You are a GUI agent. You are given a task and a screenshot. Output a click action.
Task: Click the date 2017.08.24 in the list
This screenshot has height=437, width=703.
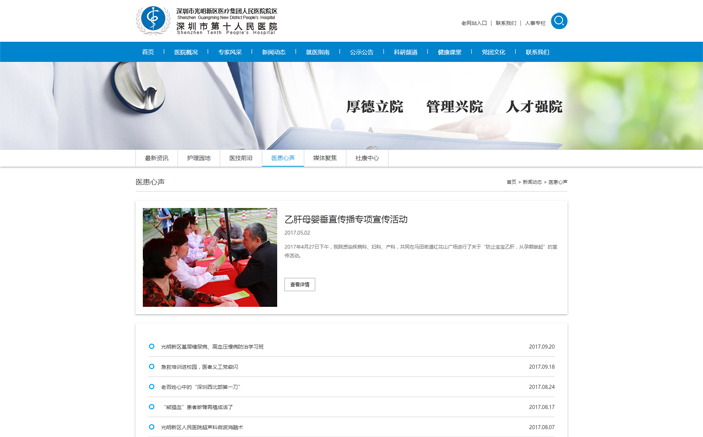pyautogui.click(x=542, y=387)
